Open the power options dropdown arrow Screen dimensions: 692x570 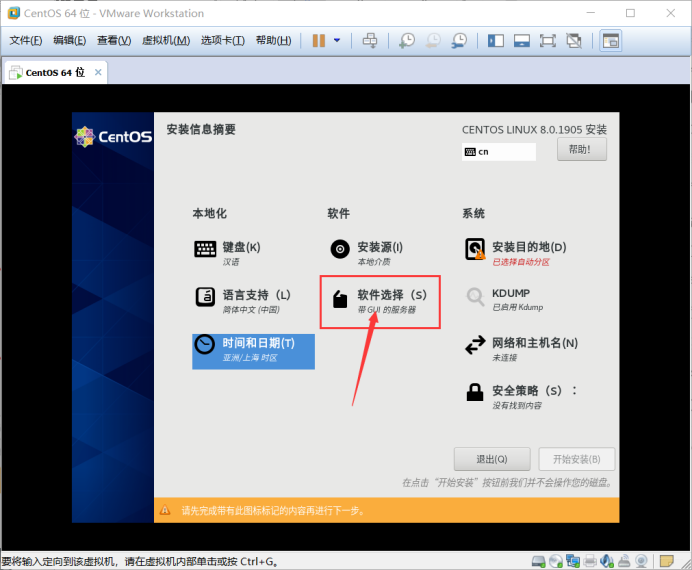pos(337,41)
